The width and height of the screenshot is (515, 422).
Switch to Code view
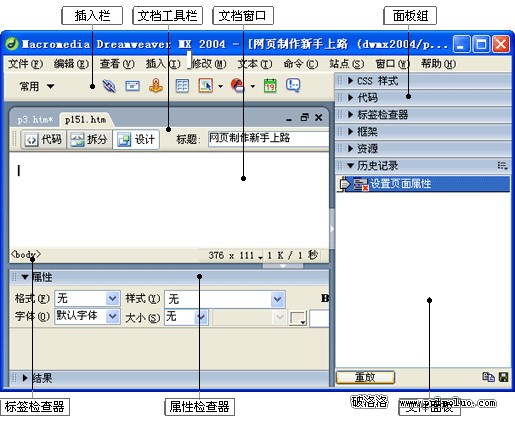(x=44, y=139)
